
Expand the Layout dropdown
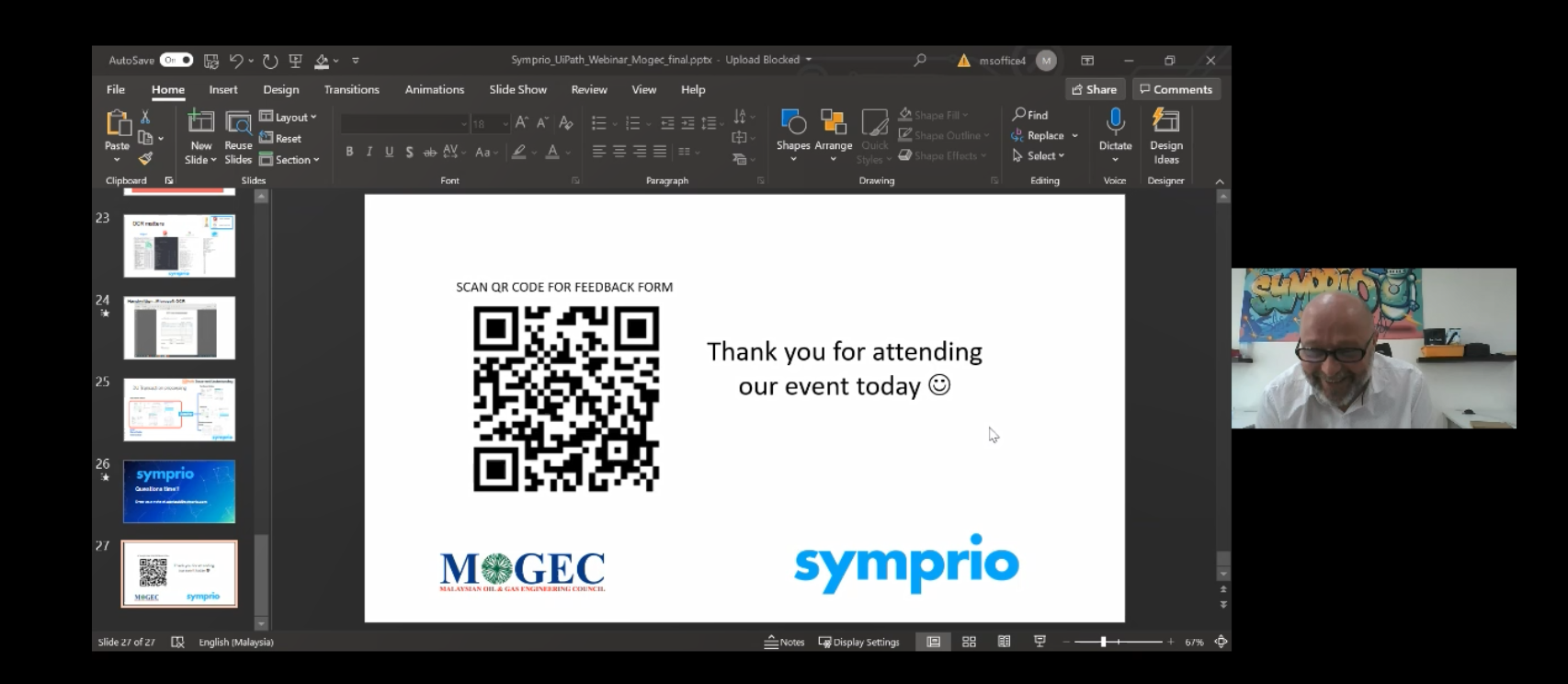(x=288, y=117)
